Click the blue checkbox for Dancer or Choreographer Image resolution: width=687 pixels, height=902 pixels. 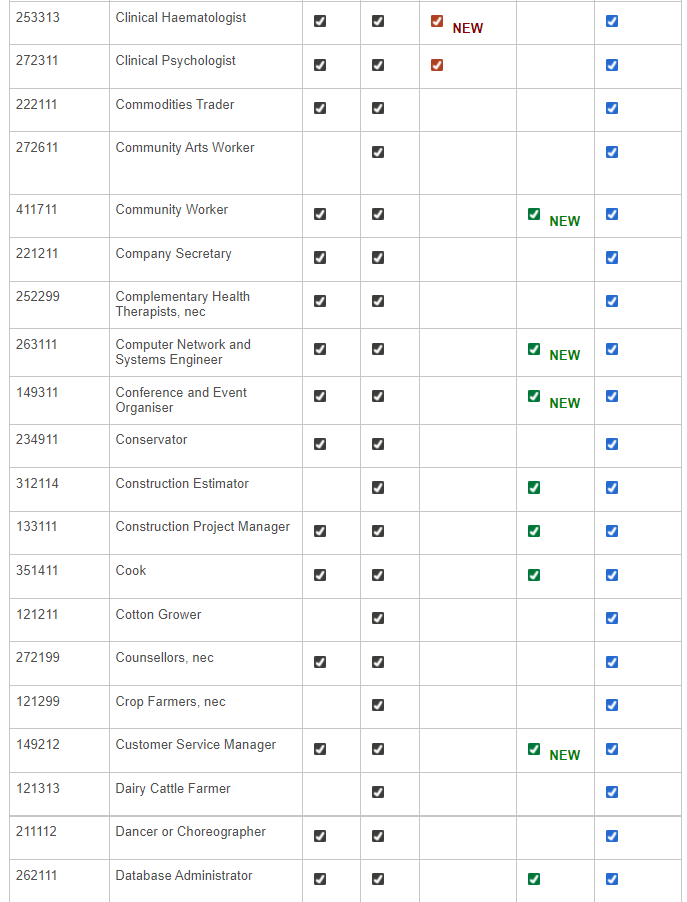[x=612, y=836]
